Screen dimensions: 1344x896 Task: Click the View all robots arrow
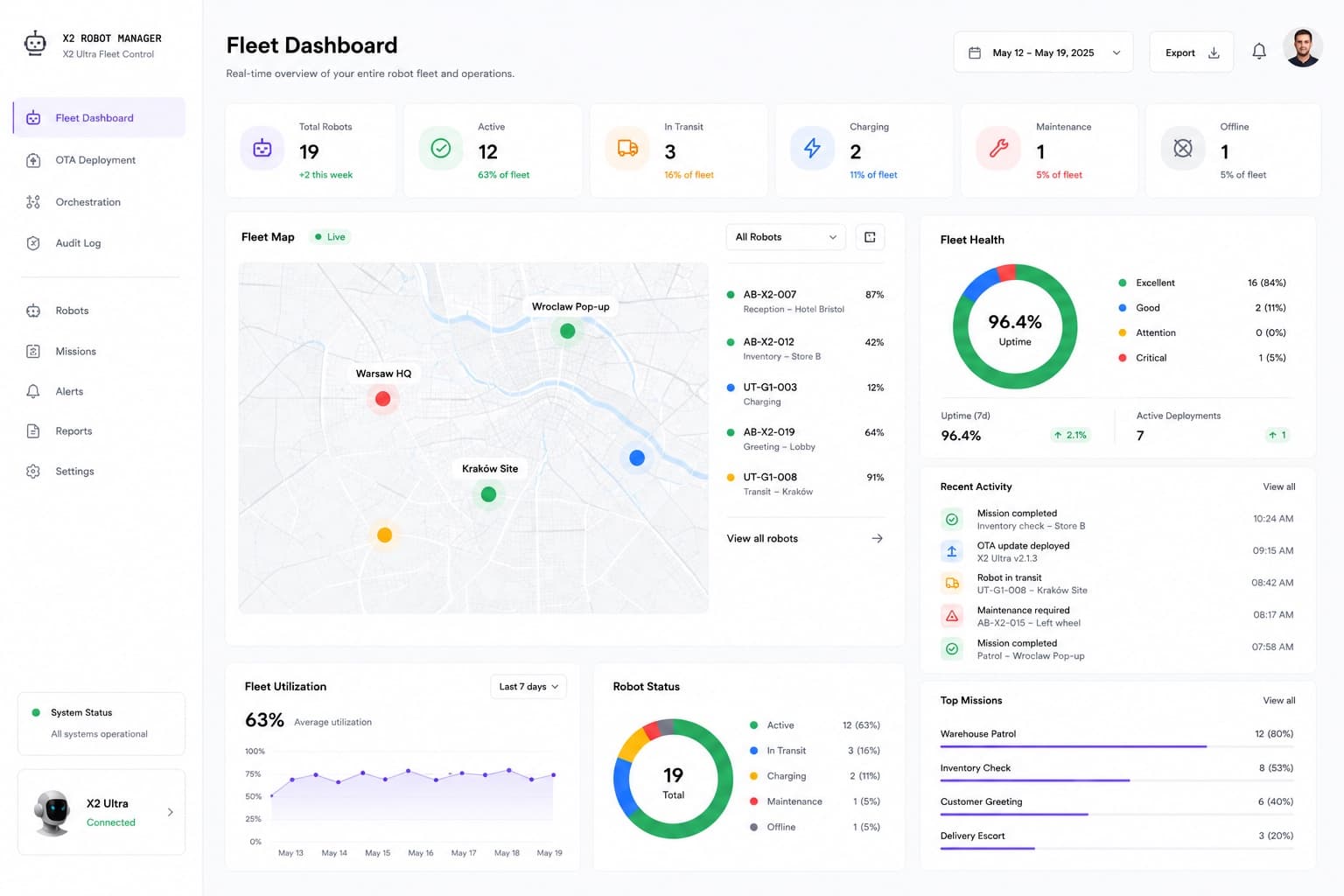coord(877,538)
